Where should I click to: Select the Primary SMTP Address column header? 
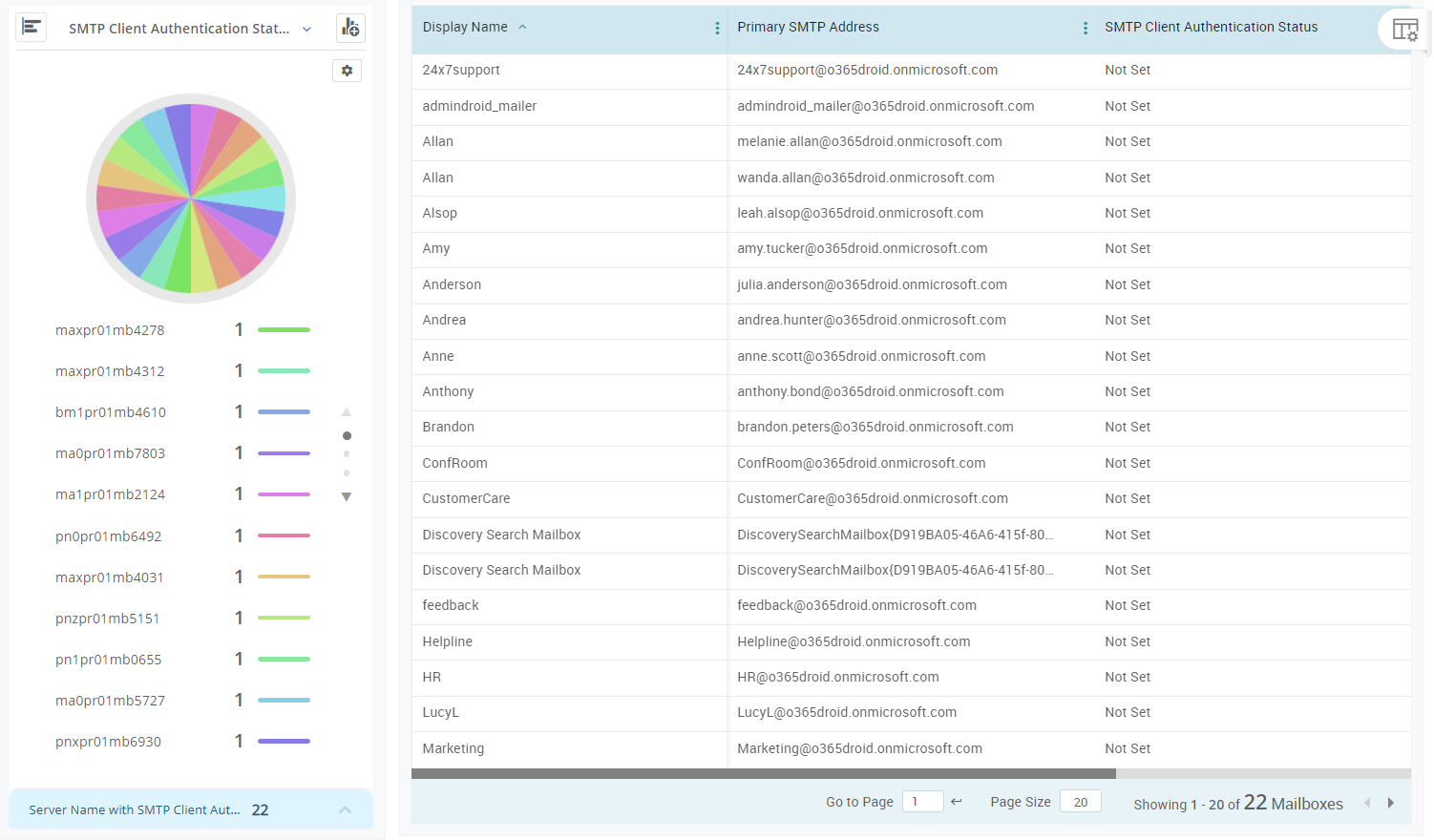[807, 27]
